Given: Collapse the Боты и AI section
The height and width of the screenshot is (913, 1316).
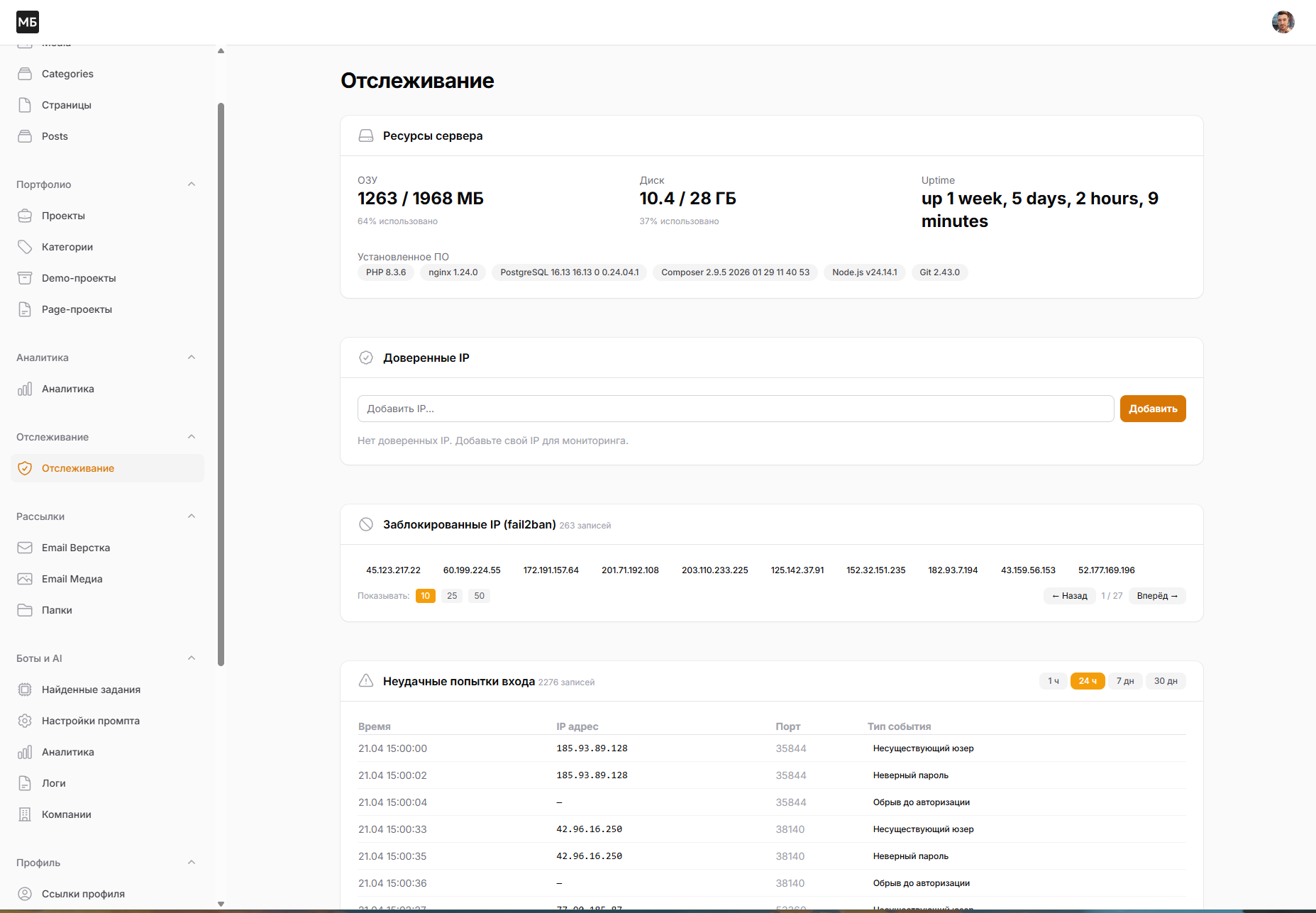Looking at the screenshot, I should point(192,658).
